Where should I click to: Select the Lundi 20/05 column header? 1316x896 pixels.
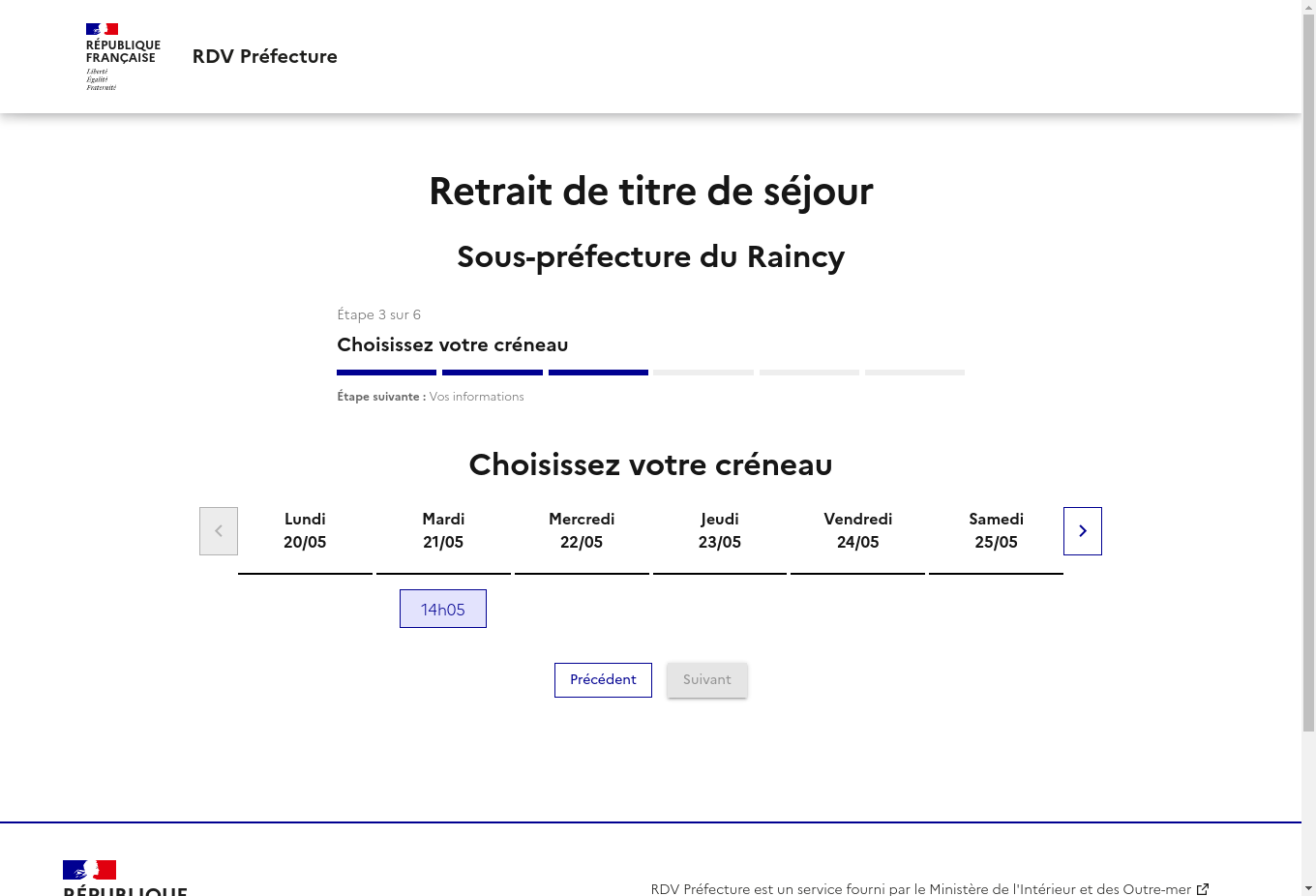(x=305, y=531)
